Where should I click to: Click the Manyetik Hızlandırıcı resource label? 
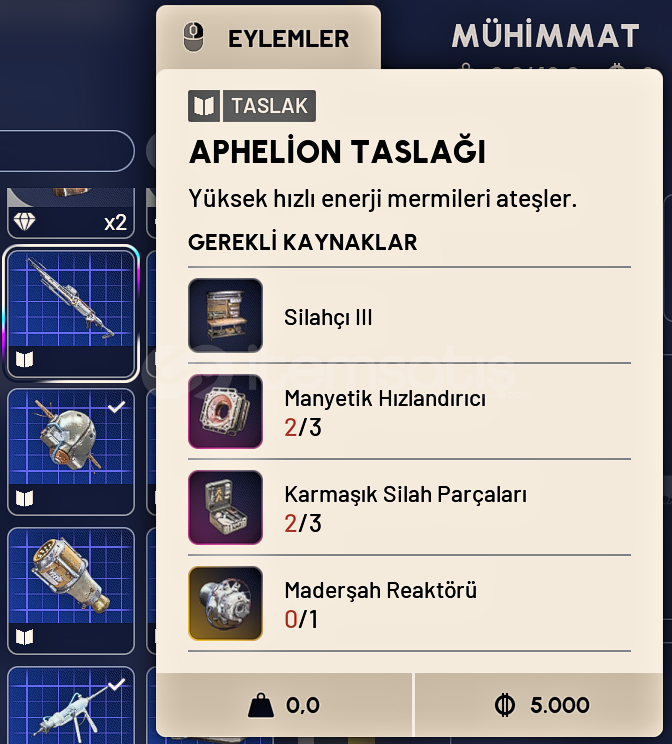point(385,398)
